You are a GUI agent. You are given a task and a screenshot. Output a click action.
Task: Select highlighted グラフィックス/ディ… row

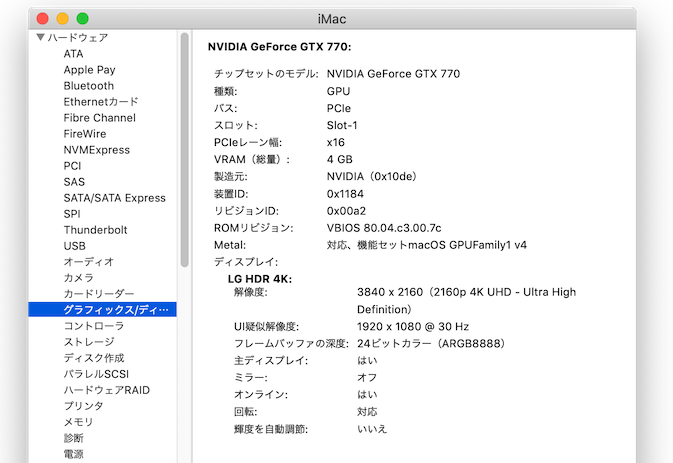click(x=102, y=309)
